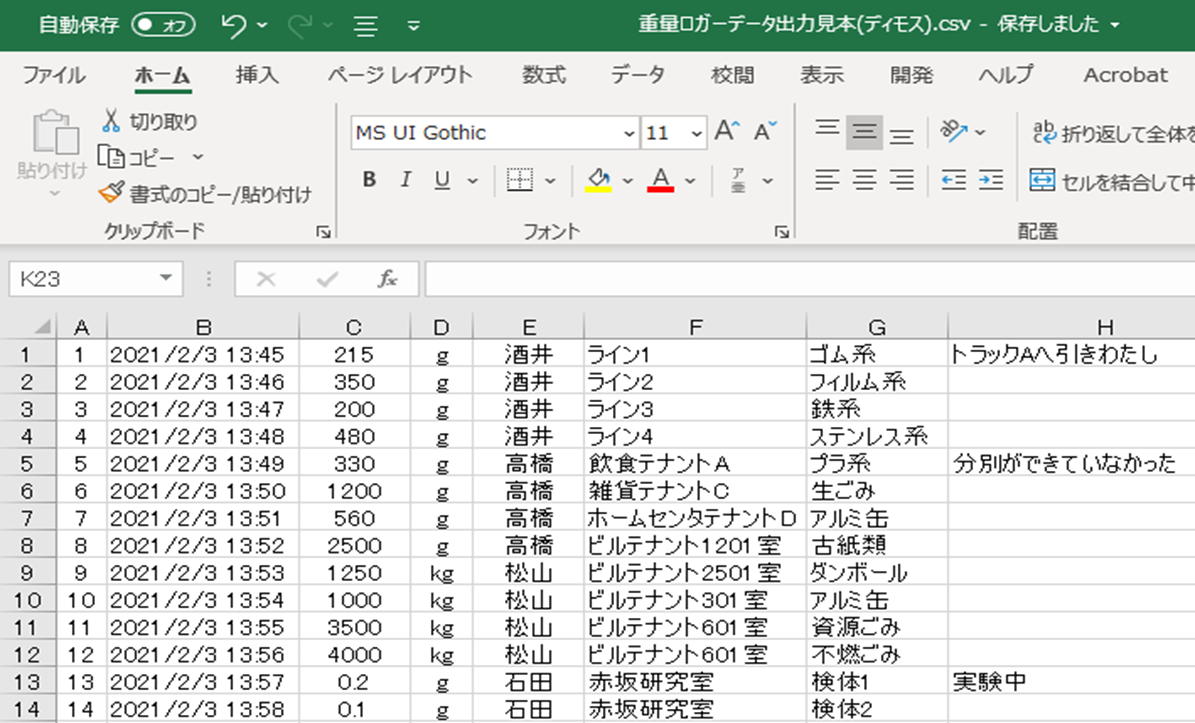Click the Center horizontally icon

click(x=864, y=180)
